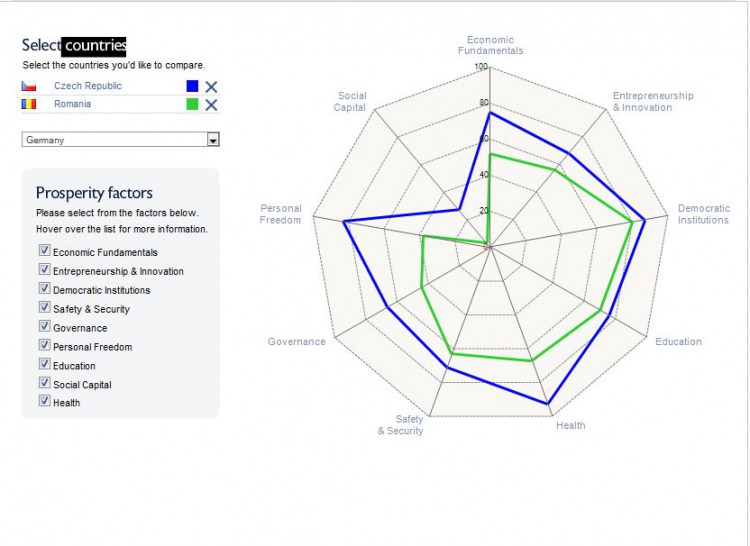
Task: Click the blue Czech Republic color swatch
Action: click(192, 86)
